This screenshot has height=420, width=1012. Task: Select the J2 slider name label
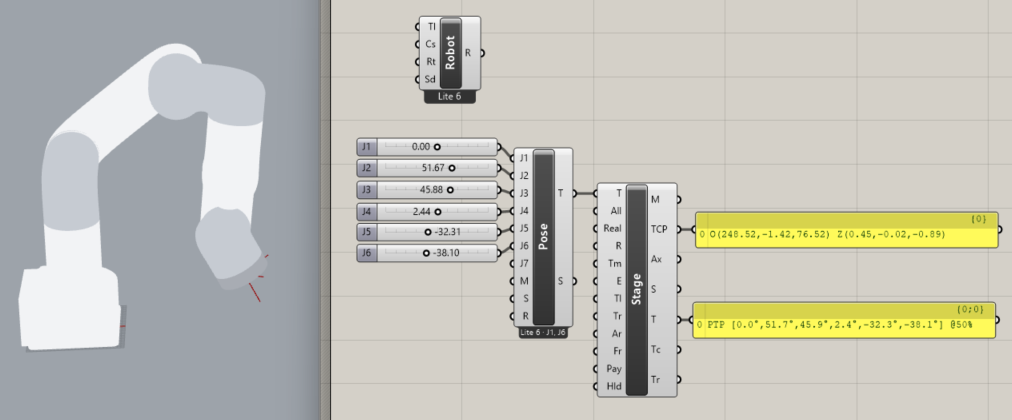point(367,168)
